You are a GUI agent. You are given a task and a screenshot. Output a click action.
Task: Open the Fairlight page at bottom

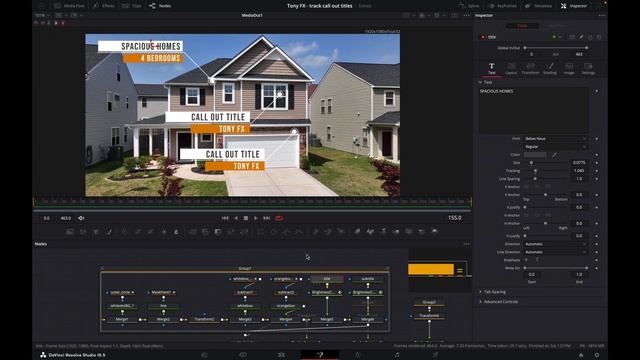point(397,355)
